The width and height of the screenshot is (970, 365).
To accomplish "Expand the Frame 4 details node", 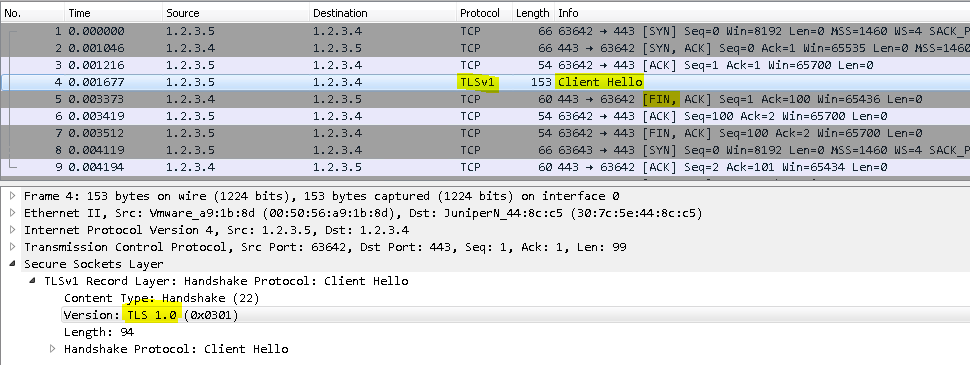I will (13, 196).
